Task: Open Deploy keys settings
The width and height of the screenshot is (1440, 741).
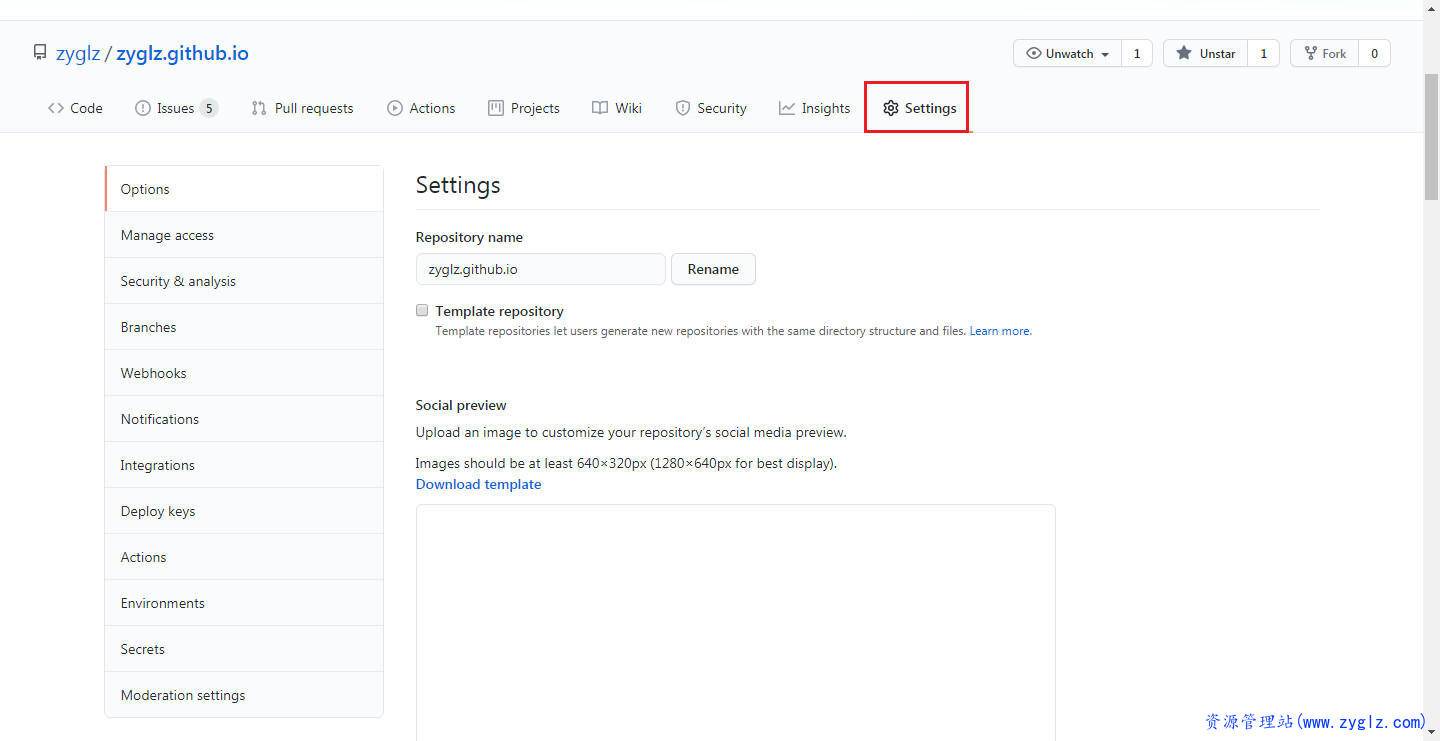Action: (x=244, y=511)
